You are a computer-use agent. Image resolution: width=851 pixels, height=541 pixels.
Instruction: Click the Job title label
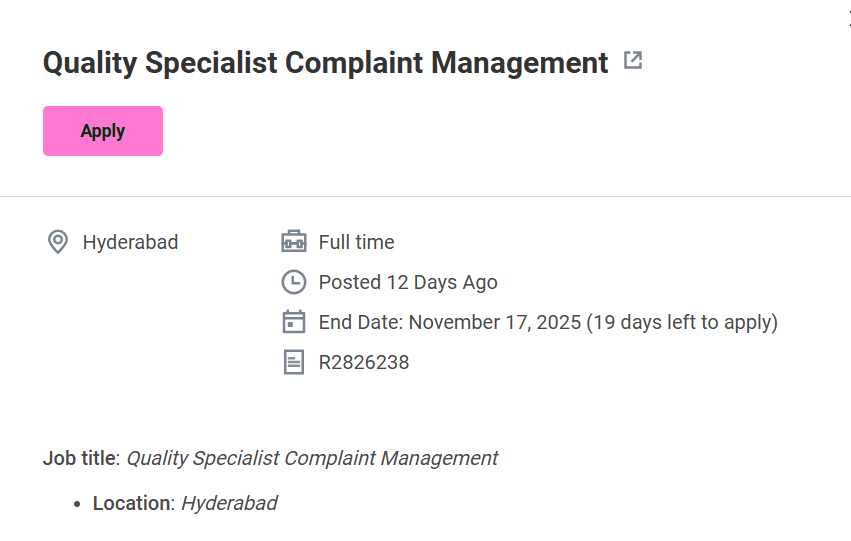[x=80, y=458]
